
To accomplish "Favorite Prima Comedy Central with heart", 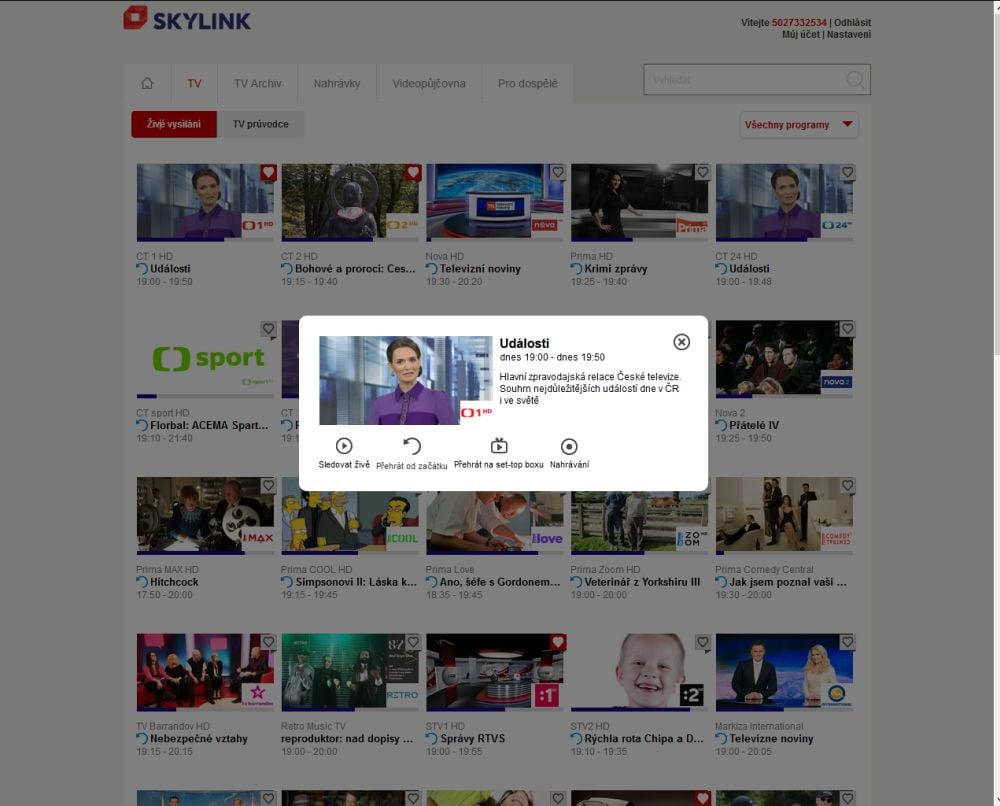I will click(x=848, y=486).
